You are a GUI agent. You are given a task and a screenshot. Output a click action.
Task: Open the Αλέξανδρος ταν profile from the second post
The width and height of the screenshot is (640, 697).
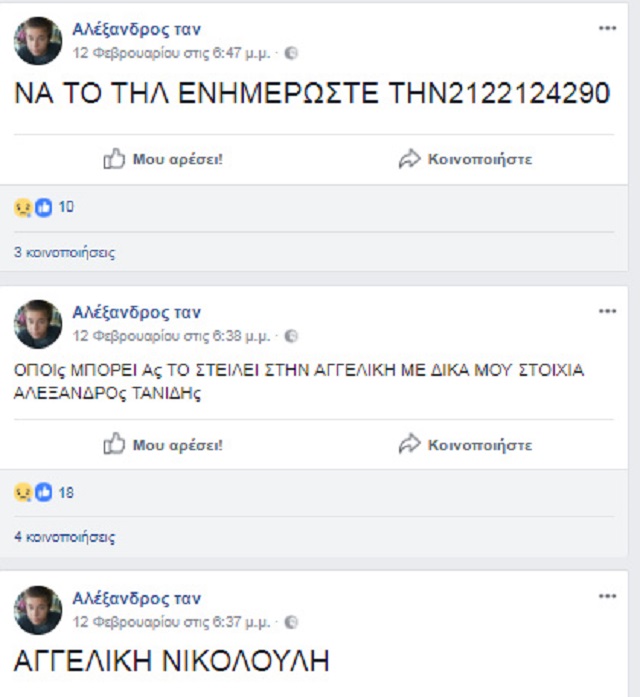(136, 312)
